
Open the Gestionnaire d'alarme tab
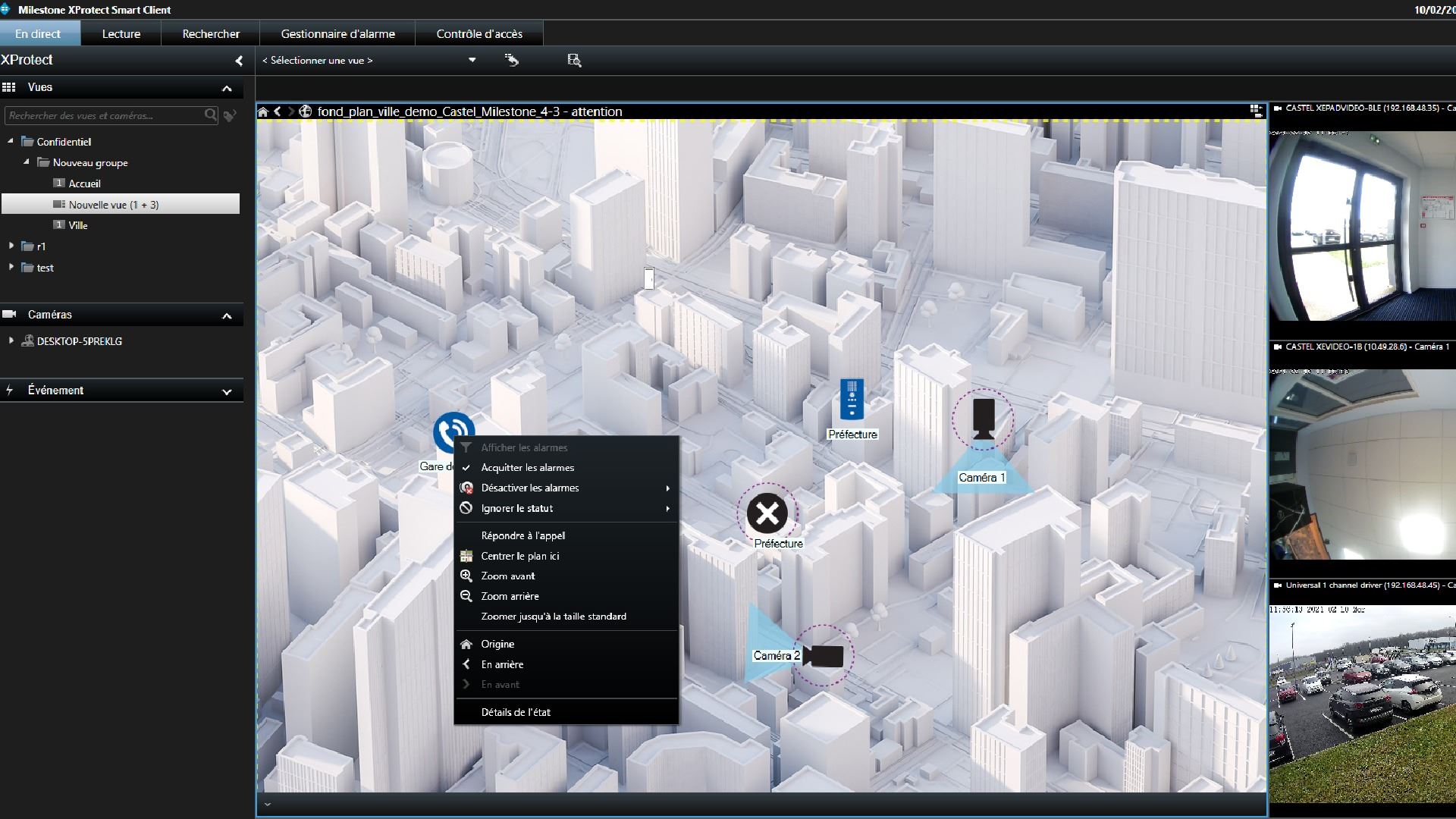[337, 34]
